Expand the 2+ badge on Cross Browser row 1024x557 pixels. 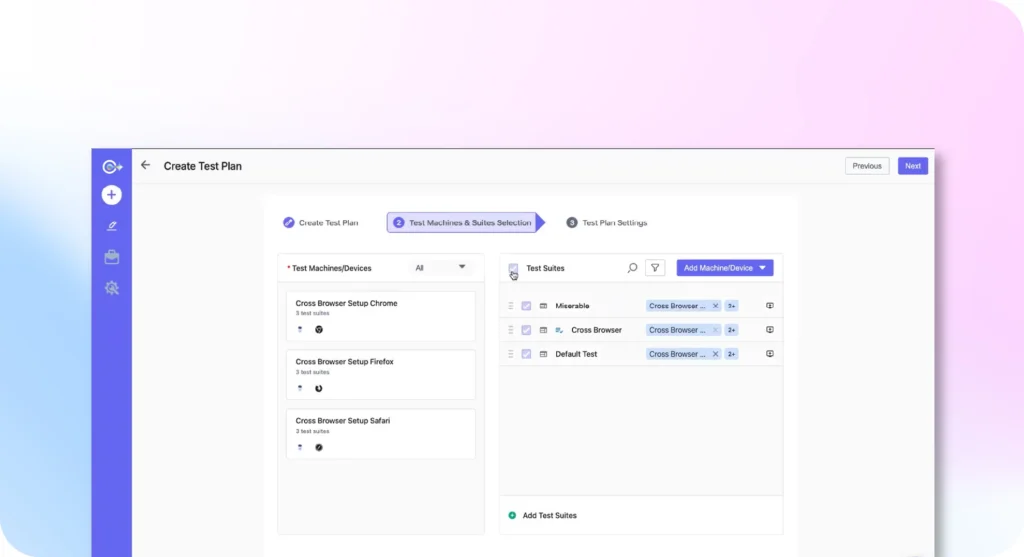[x=732, y=330]
